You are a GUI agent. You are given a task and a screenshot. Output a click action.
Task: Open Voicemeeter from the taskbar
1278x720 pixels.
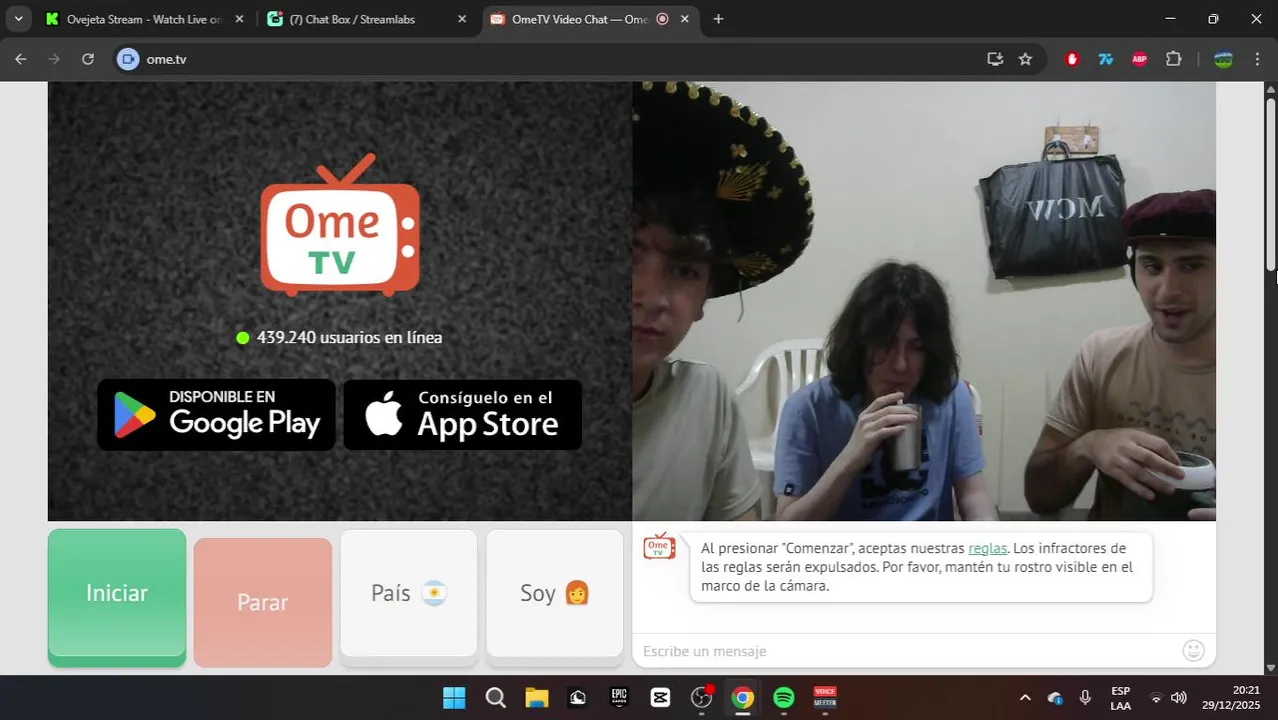825,698
